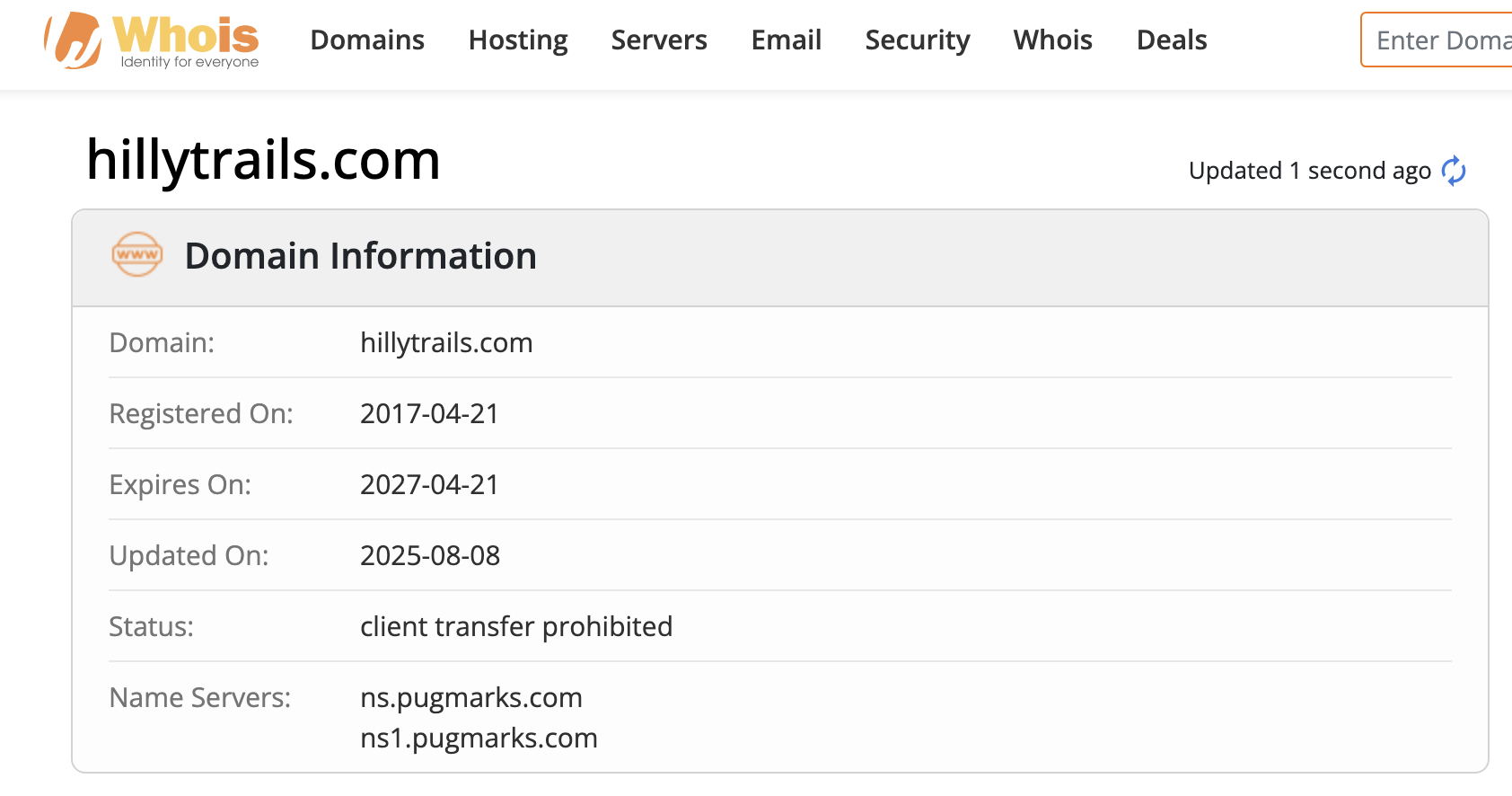Click the ns.pugmarks.com name server
This screenshot has height=796, width=1512.
coord(471,697)
